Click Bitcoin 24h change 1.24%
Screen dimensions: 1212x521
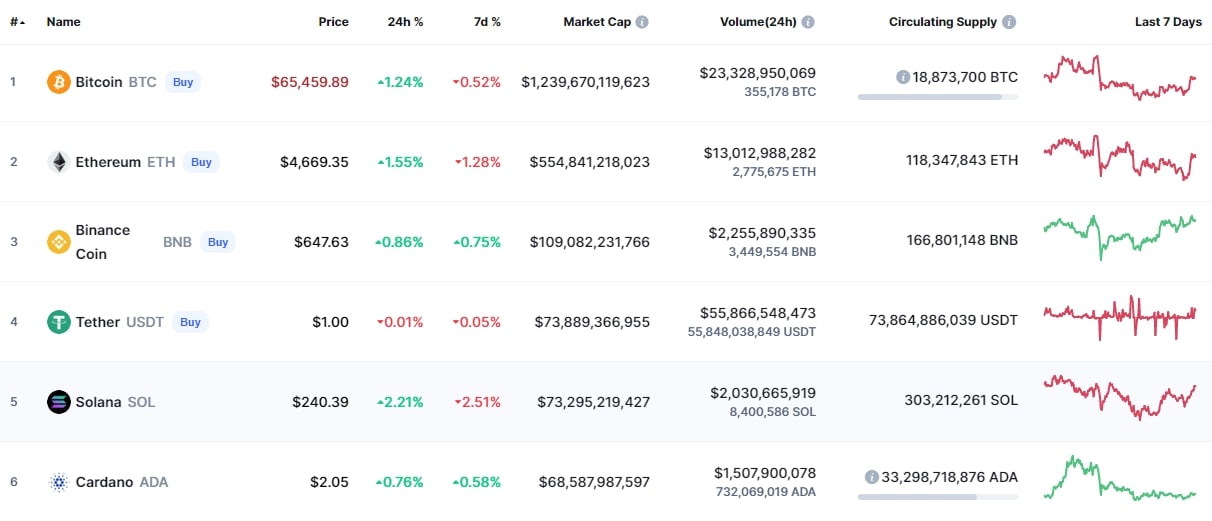point(401,82)
